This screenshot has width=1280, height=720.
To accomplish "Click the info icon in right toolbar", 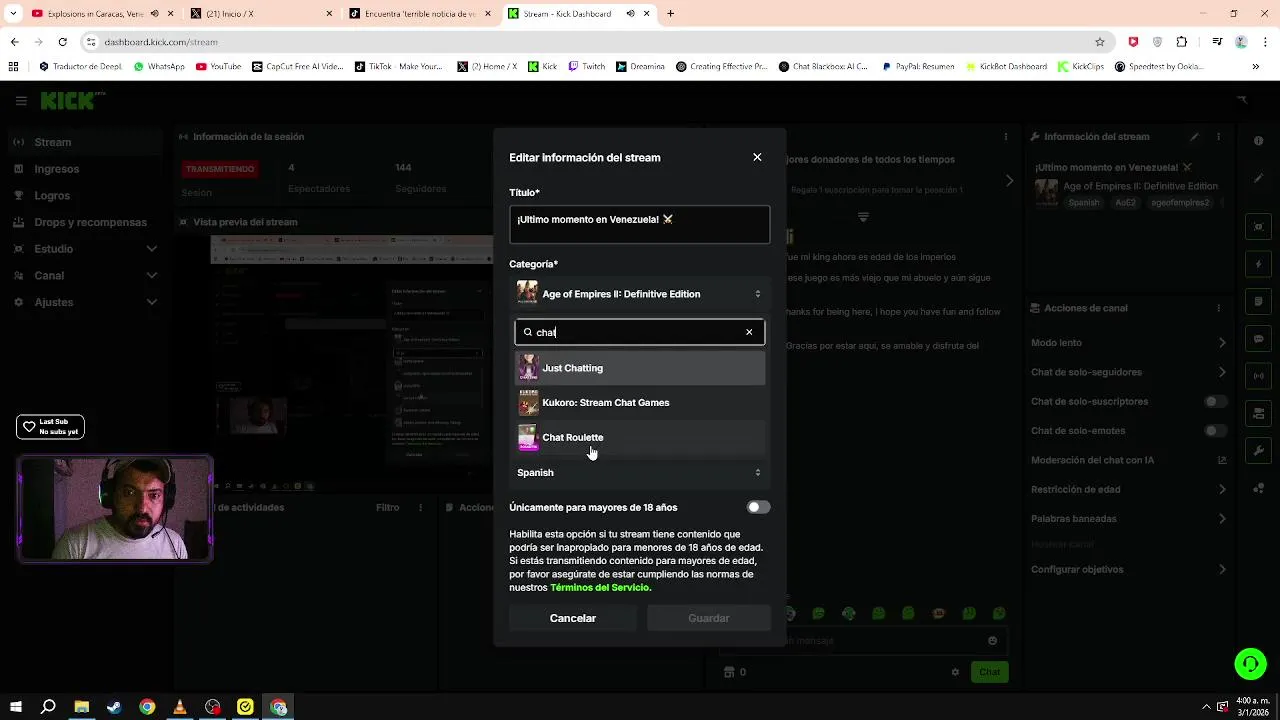I will click(1259, 142).
